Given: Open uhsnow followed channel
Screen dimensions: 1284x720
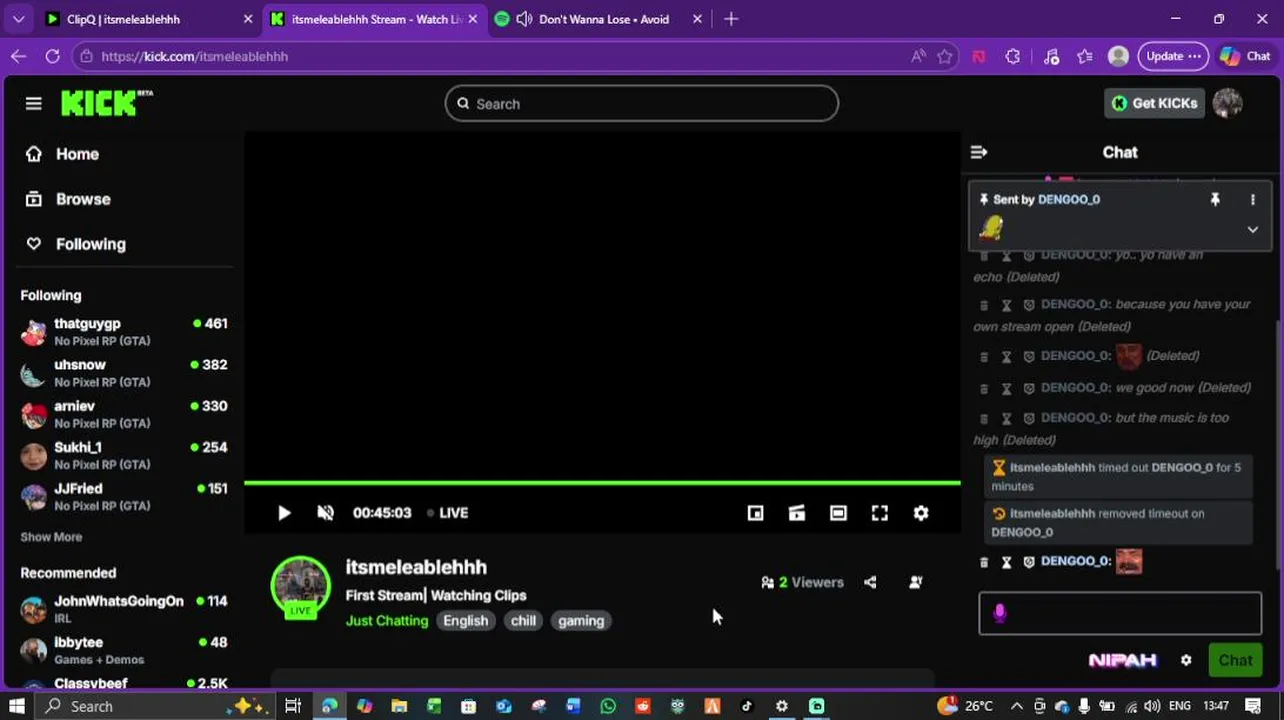Looking at the screenshot, I should (x=124, y=372).
